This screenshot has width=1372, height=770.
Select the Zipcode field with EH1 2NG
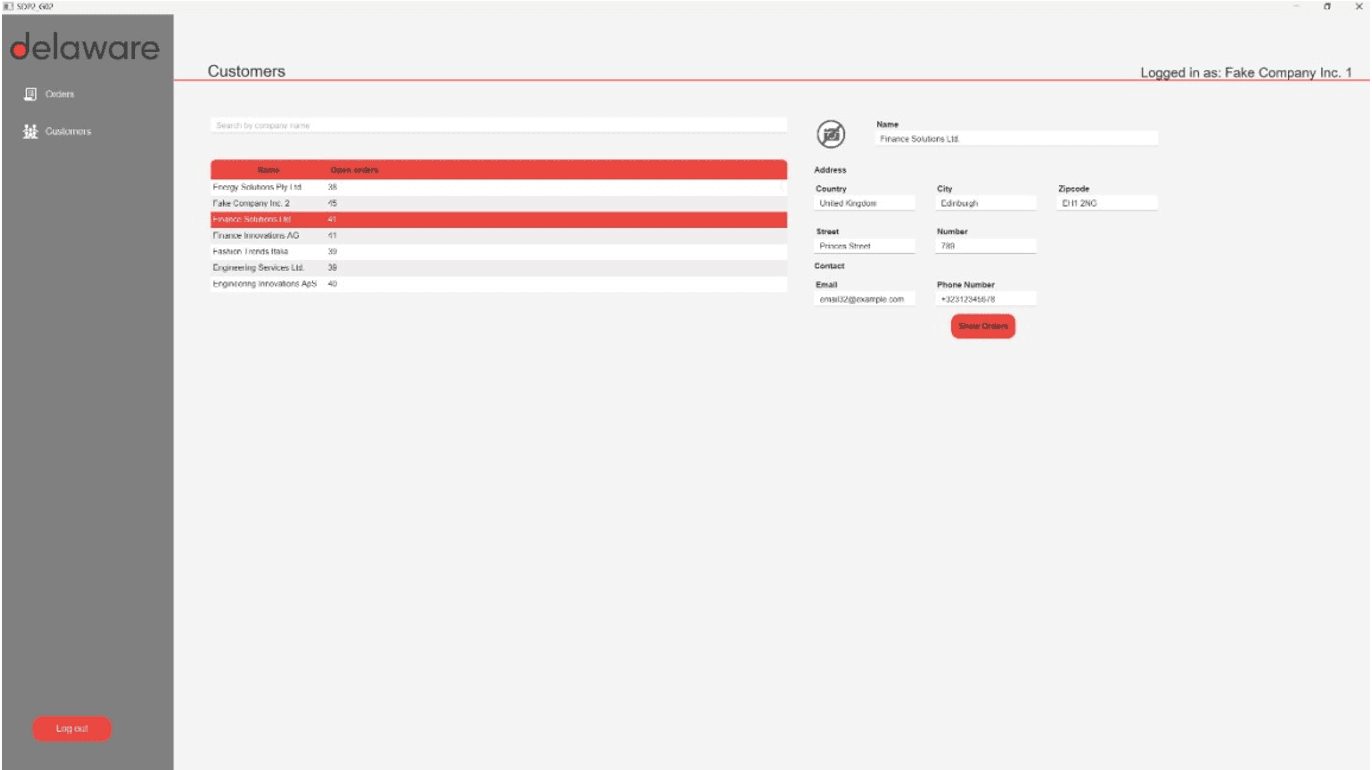point(1106,201)
